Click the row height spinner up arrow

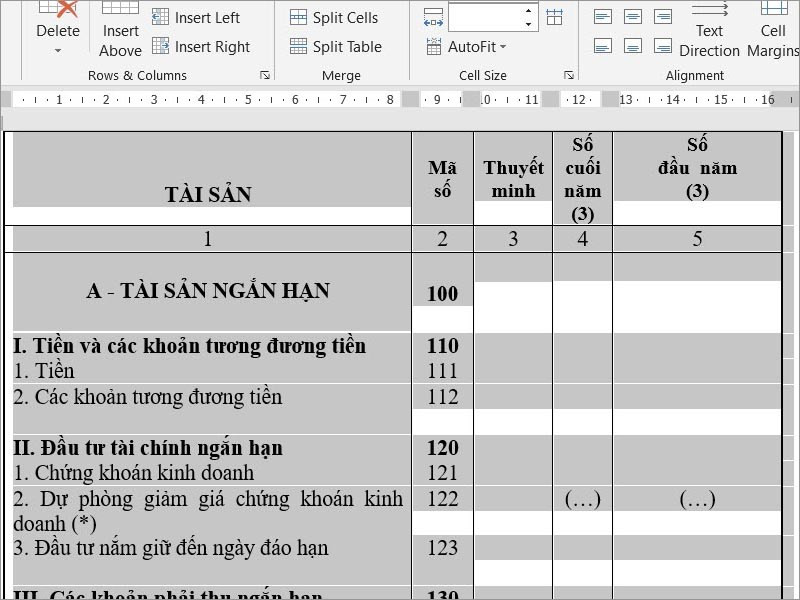(530, 9)
